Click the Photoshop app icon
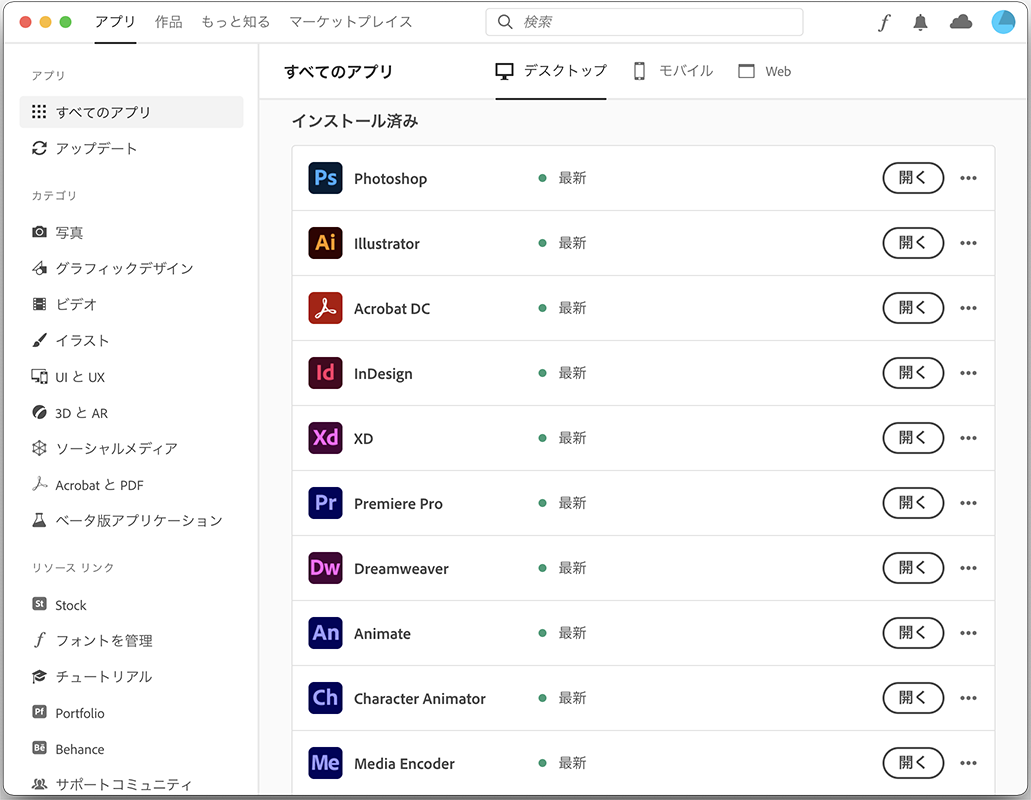Viewport: 1031px width, 800px height. [x=325, y=178]
